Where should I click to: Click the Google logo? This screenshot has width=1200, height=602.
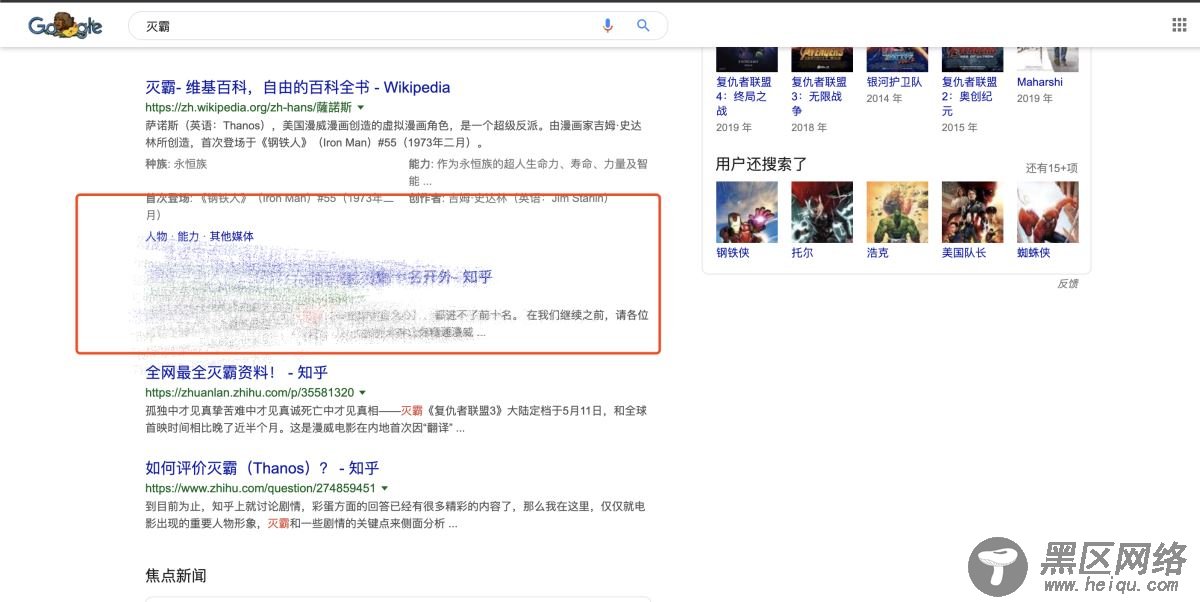click(65, 26)
